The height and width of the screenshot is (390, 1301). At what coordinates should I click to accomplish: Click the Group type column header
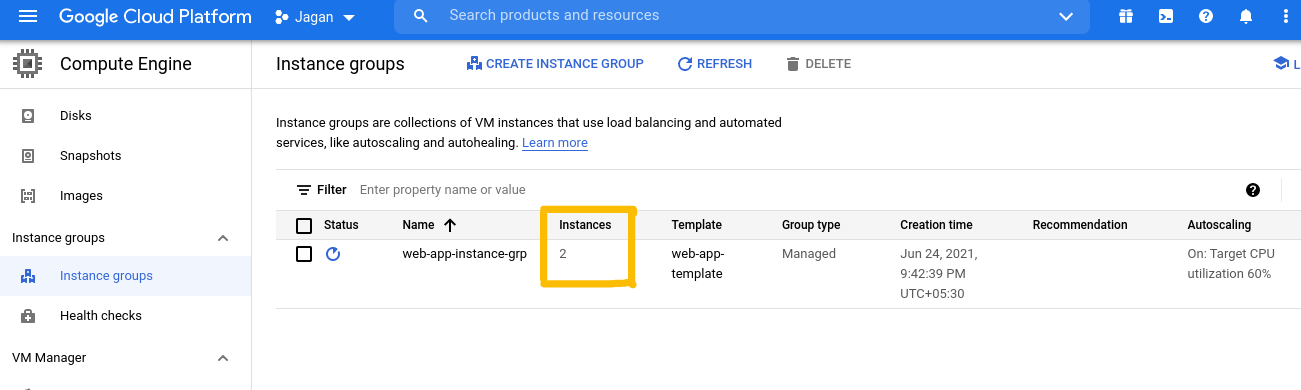click(x=811, y=225)
